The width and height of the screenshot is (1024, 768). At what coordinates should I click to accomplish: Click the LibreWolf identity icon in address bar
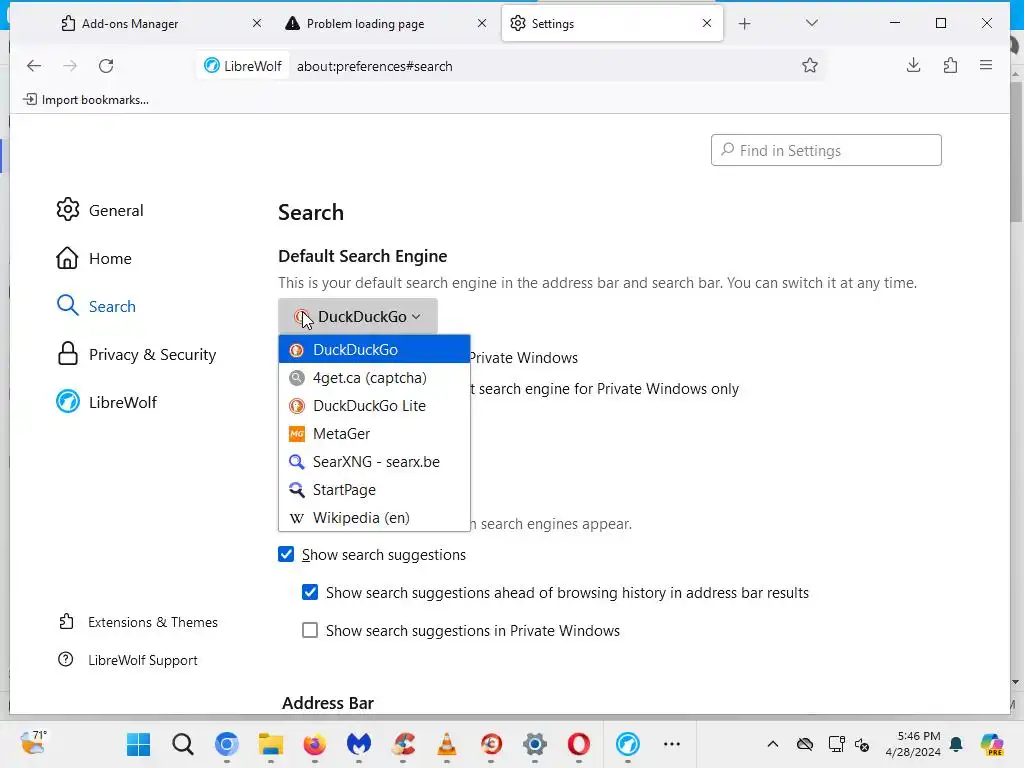243,66
